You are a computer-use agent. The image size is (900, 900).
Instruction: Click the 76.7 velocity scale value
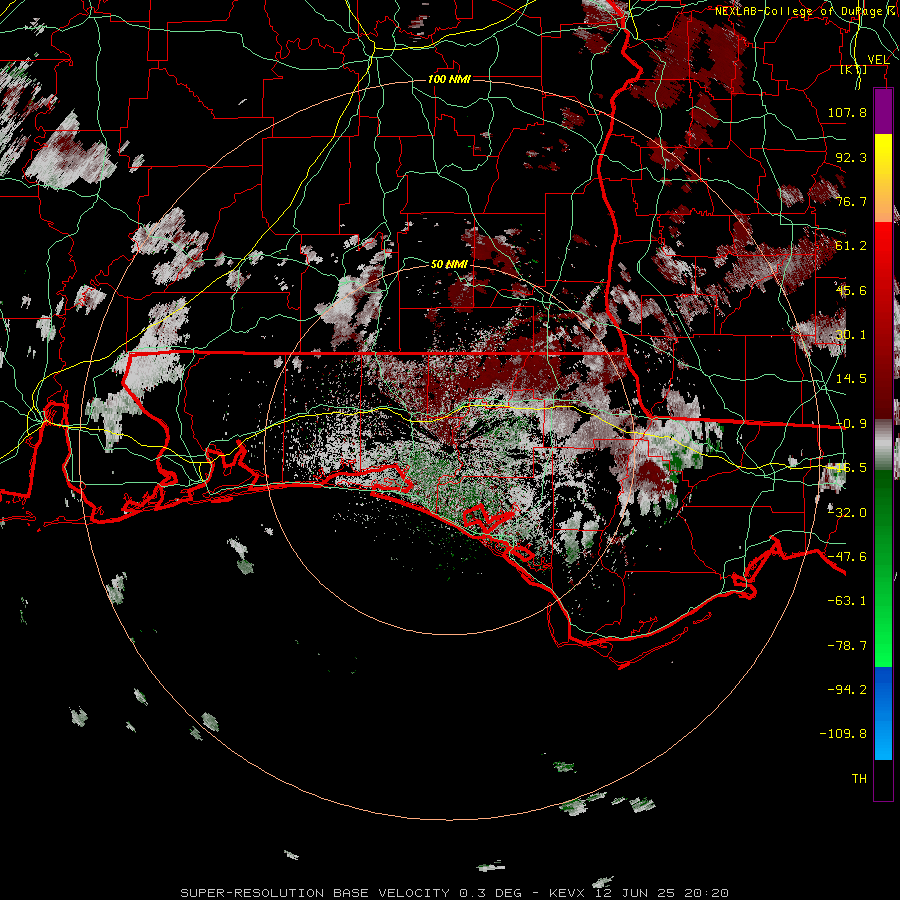[851, 201]
